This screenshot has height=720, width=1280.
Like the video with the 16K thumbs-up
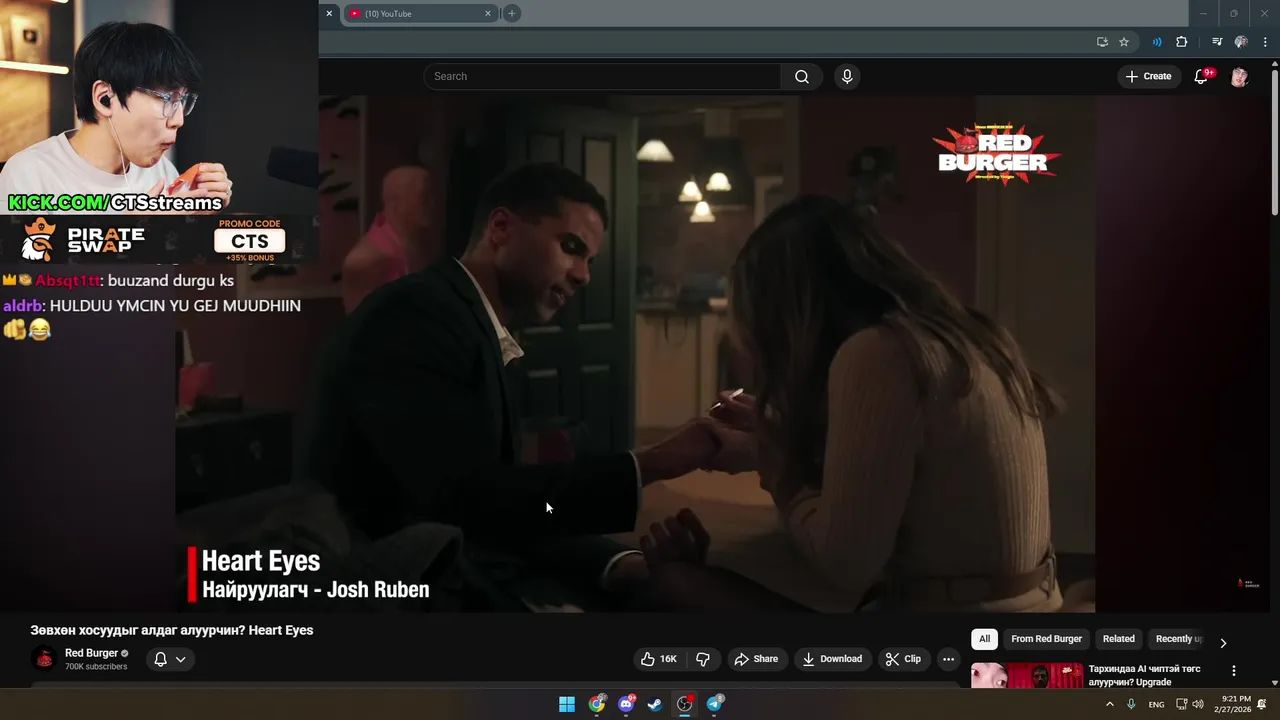click(659, 659)
